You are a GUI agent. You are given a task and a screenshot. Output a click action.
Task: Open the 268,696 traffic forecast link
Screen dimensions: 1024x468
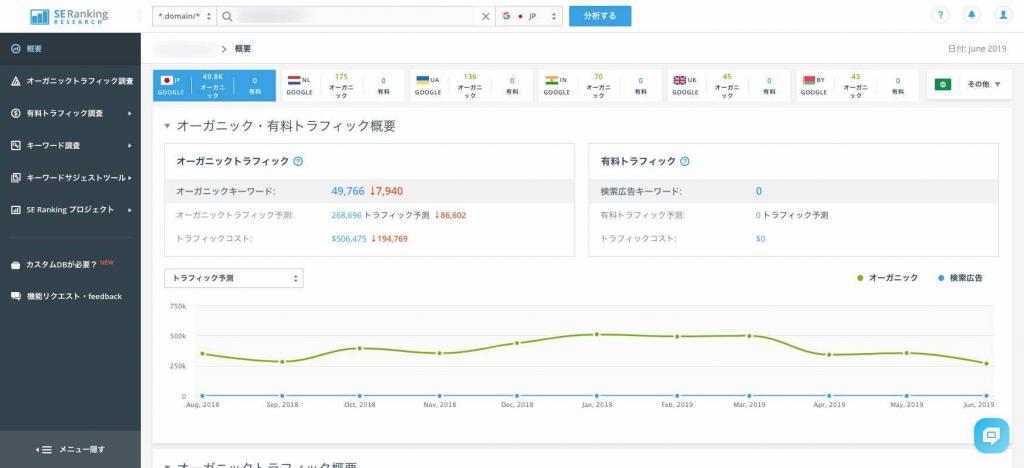click(347, 215)
